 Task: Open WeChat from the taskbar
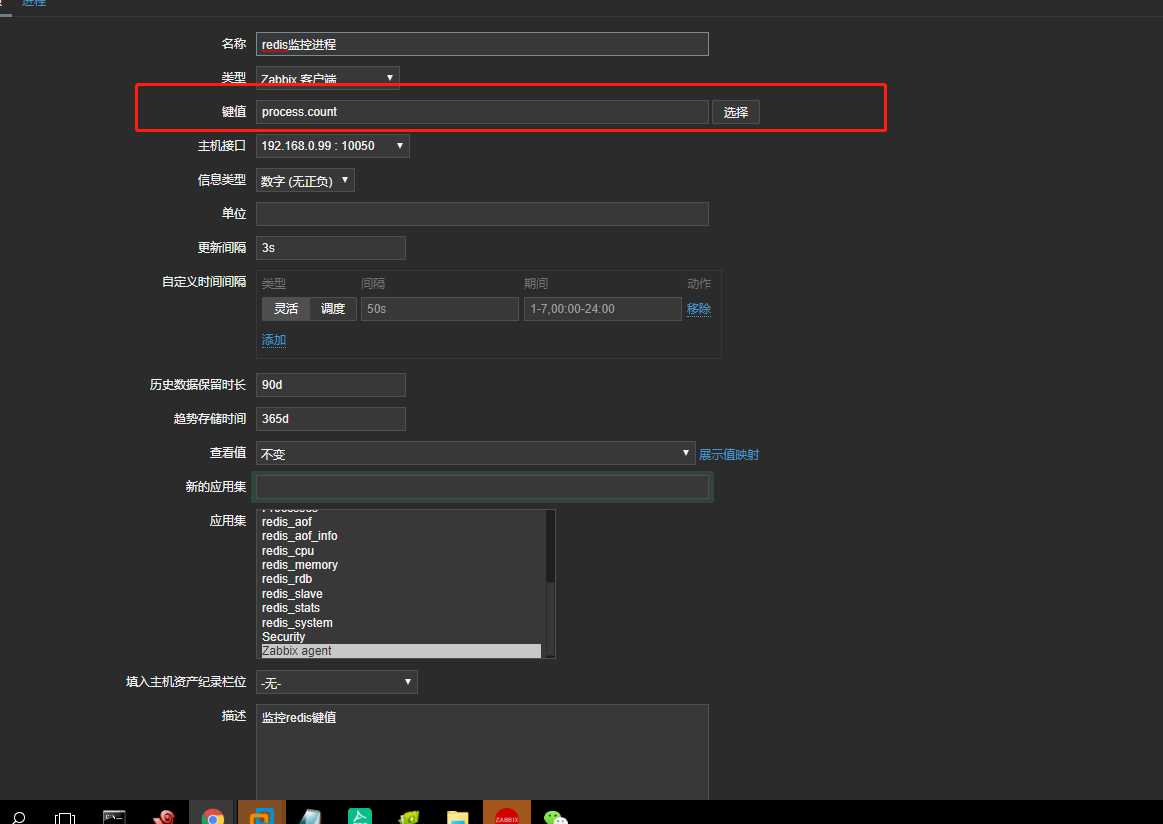click(x=556, y=817)
